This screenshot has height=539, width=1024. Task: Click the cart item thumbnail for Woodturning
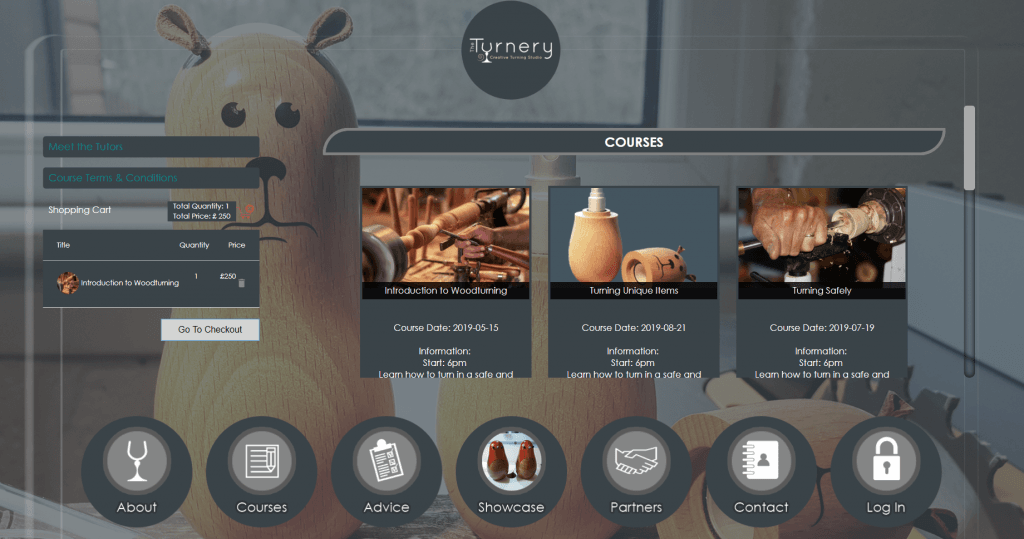point(68,283)
